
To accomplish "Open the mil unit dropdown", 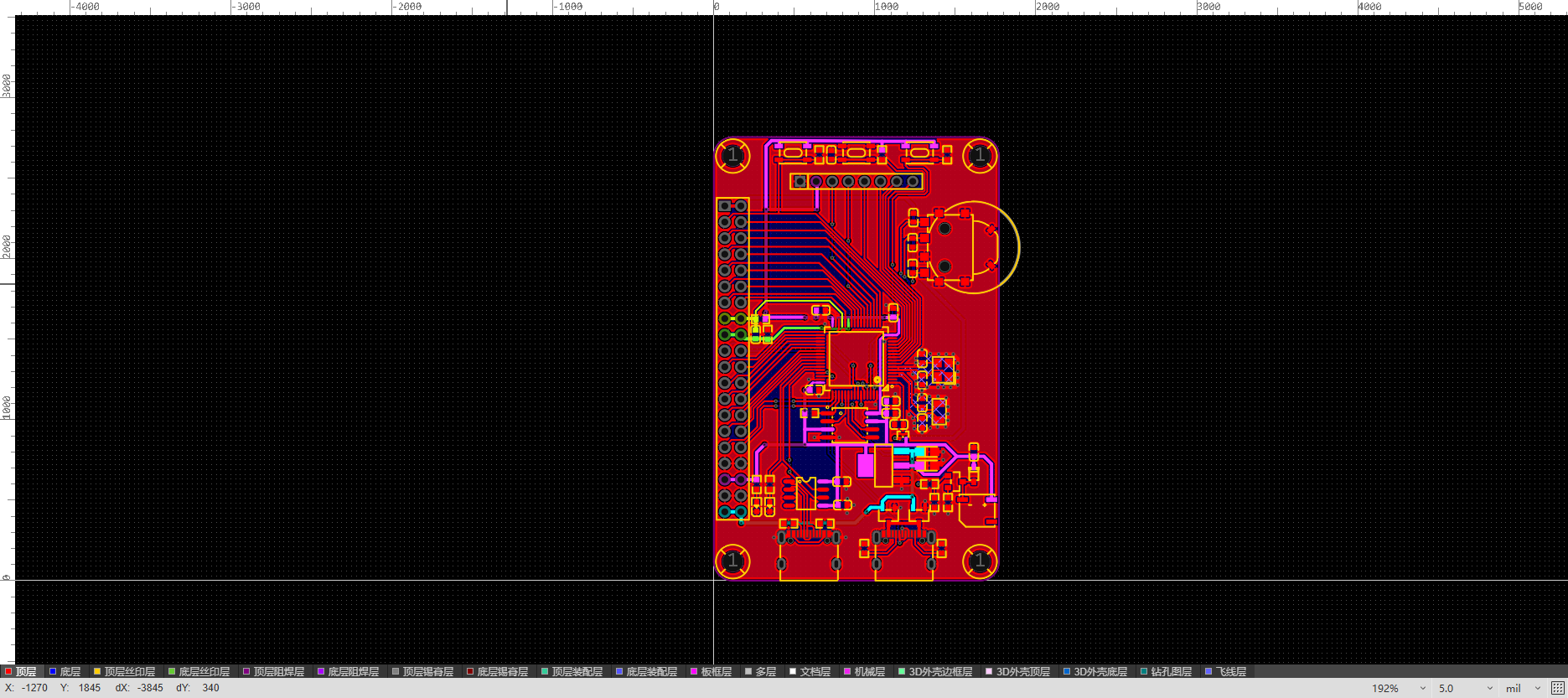I will (x=1523, y=688).
